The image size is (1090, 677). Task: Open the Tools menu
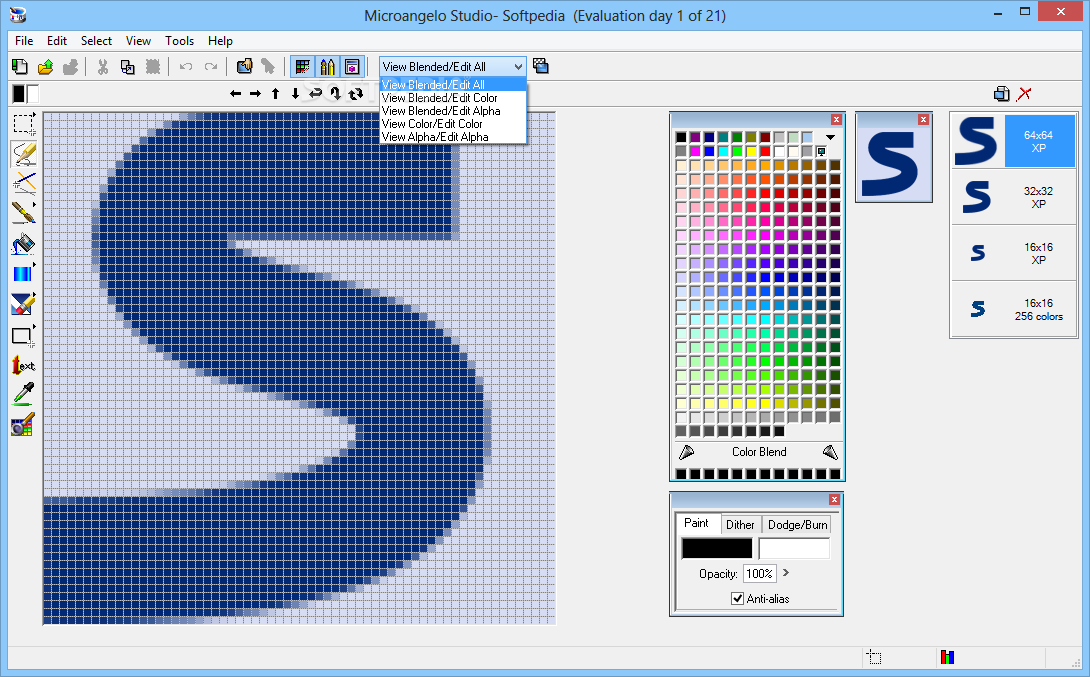click(x=179, y=41)
